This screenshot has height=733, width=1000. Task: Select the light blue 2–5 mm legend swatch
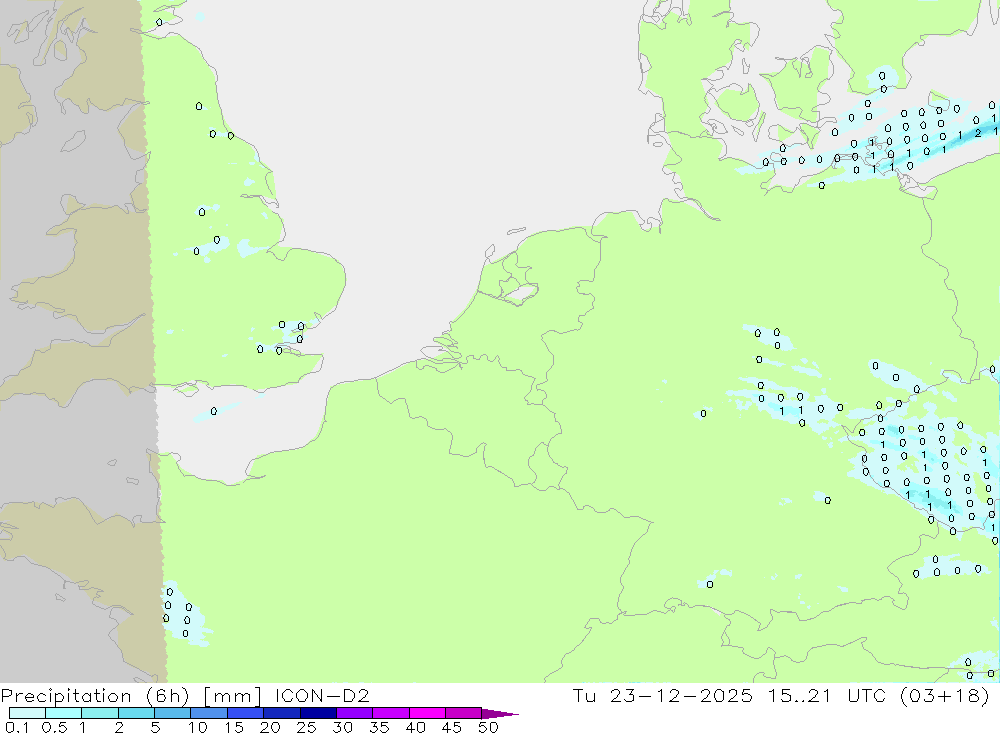[136, 713]
